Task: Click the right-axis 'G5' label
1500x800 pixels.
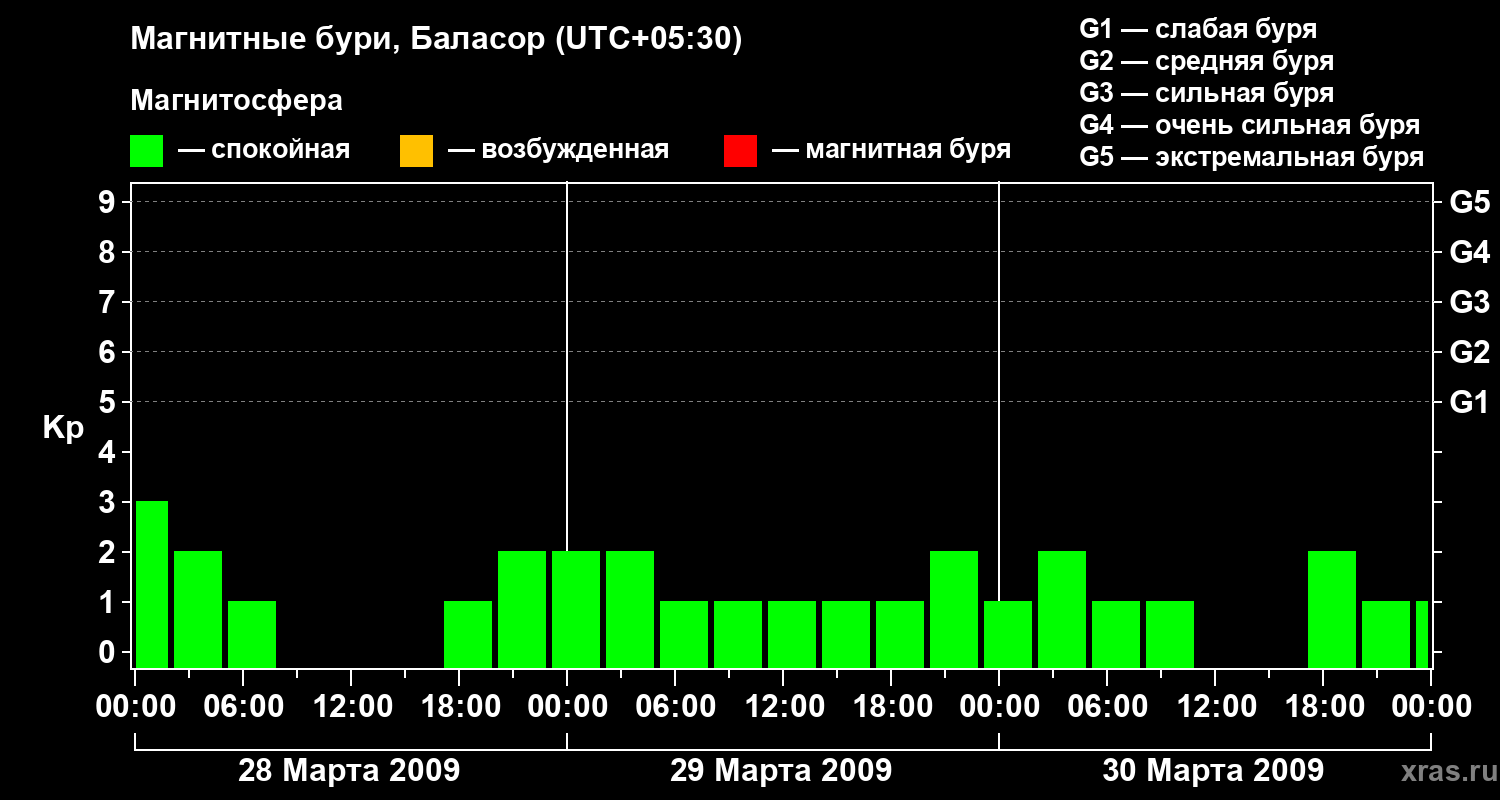Action: 1469,202
